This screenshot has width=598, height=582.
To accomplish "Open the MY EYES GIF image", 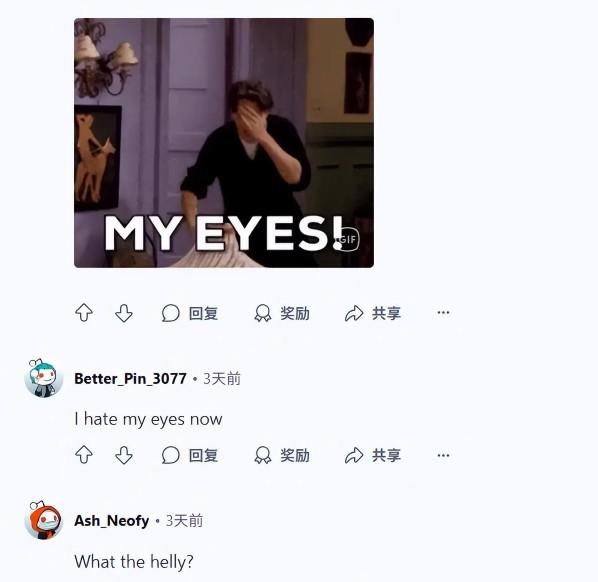I will pyautogui.click(x=224, y=143).
